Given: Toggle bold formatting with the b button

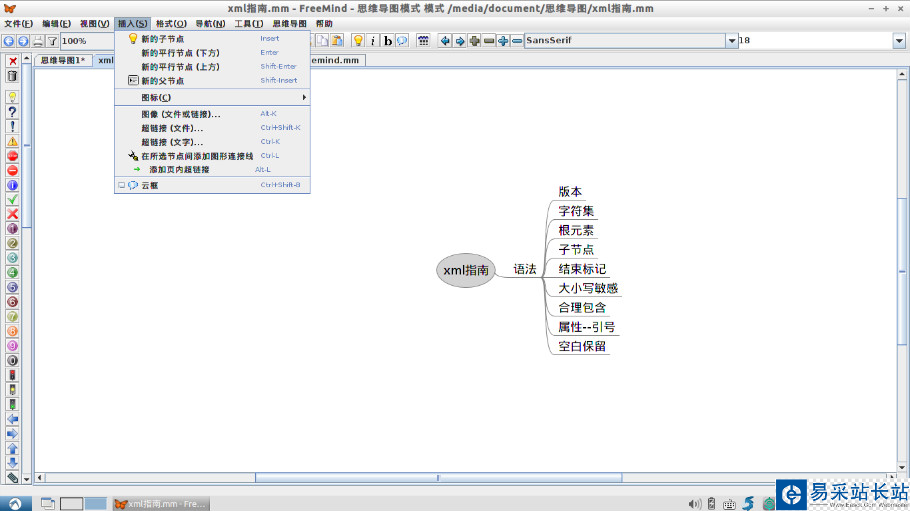Looking at the screenshot, I should tap(387, 40).
